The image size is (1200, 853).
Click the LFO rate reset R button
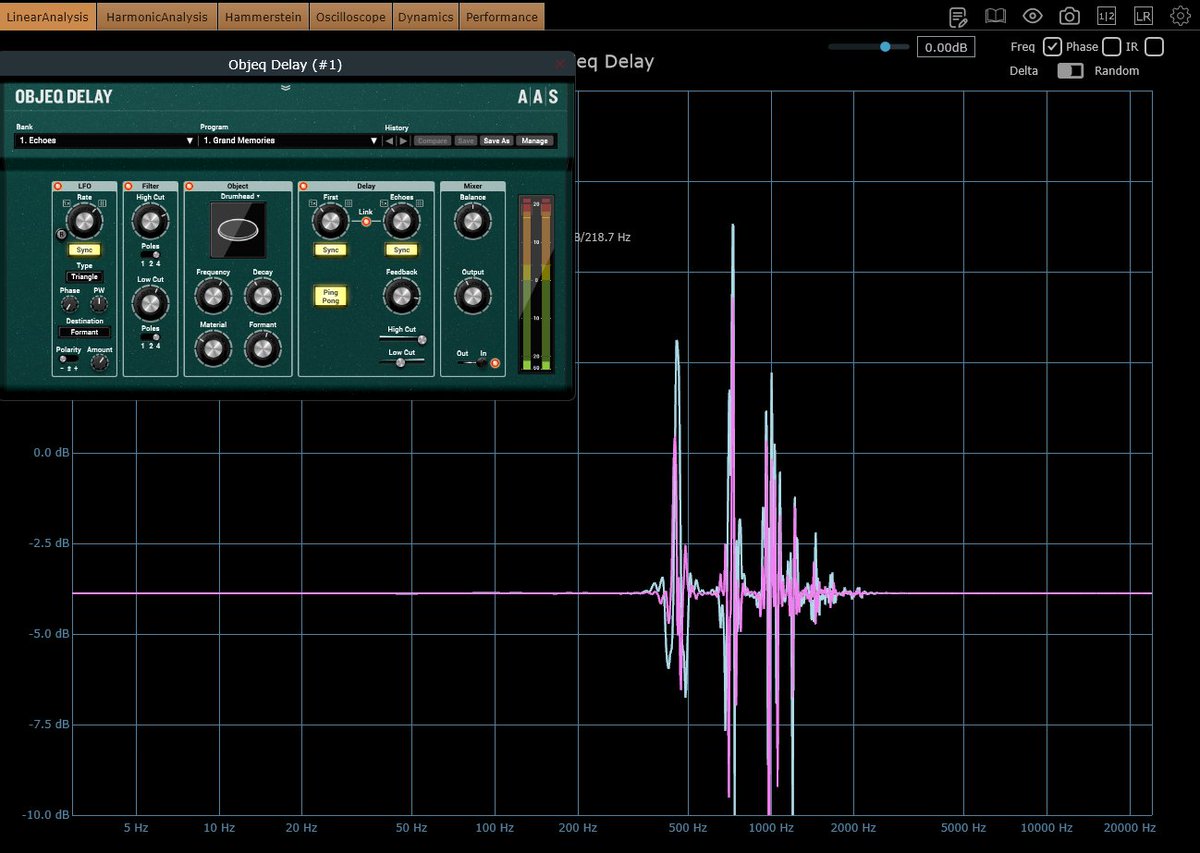61,235
